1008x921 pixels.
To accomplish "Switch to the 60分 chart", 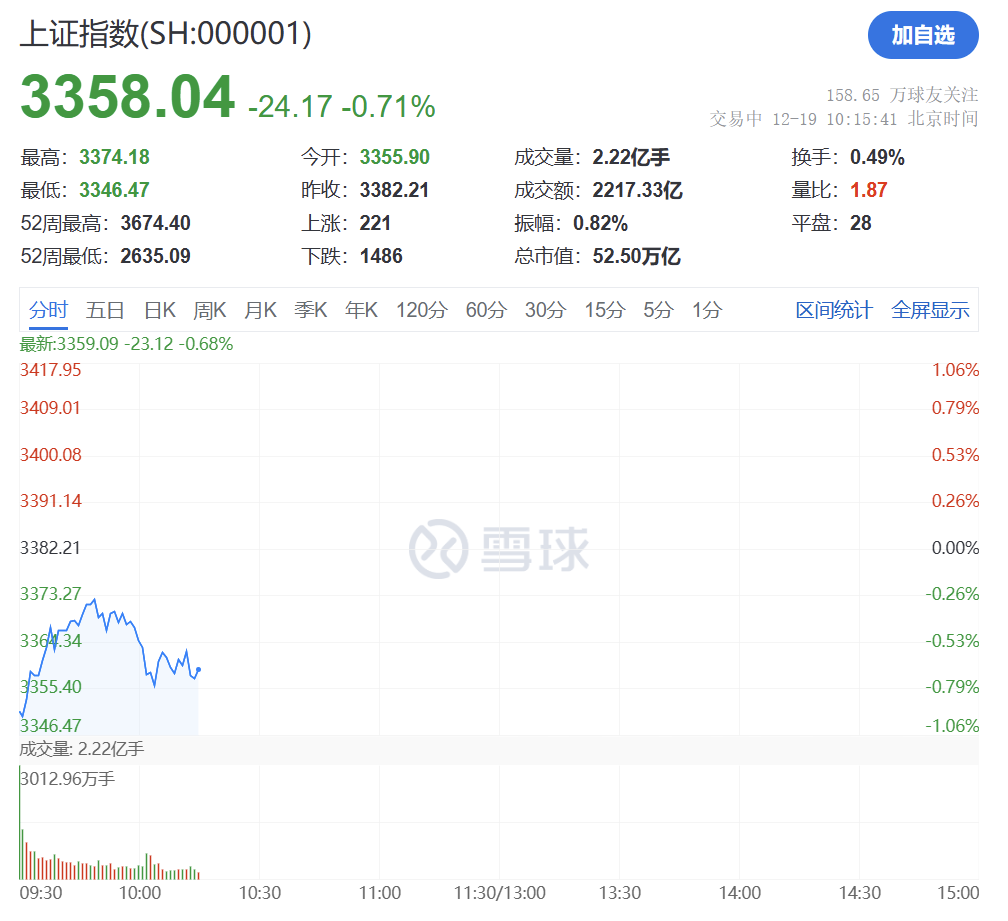I will pyautogui.click(x=486, y=310).
